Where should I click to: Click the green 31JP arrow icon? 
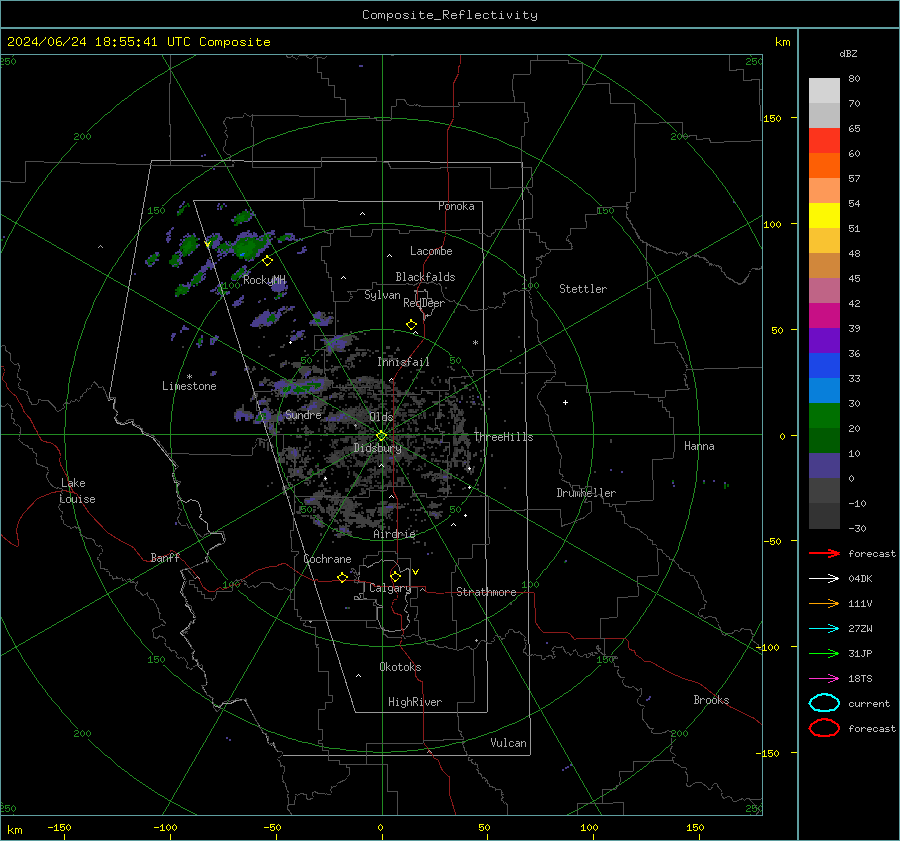[x=824, y=653]
